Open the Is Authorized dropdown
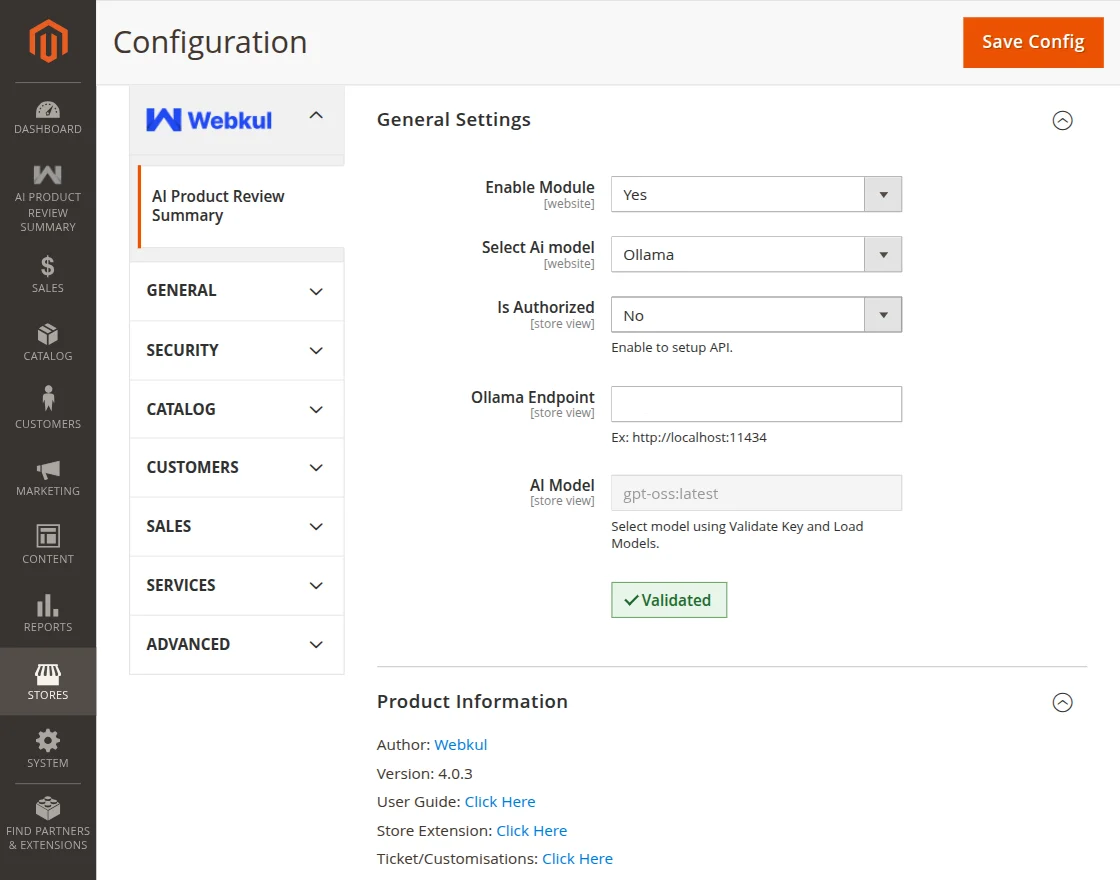Viewport: 1120px width, 880px height. point(756,315)
